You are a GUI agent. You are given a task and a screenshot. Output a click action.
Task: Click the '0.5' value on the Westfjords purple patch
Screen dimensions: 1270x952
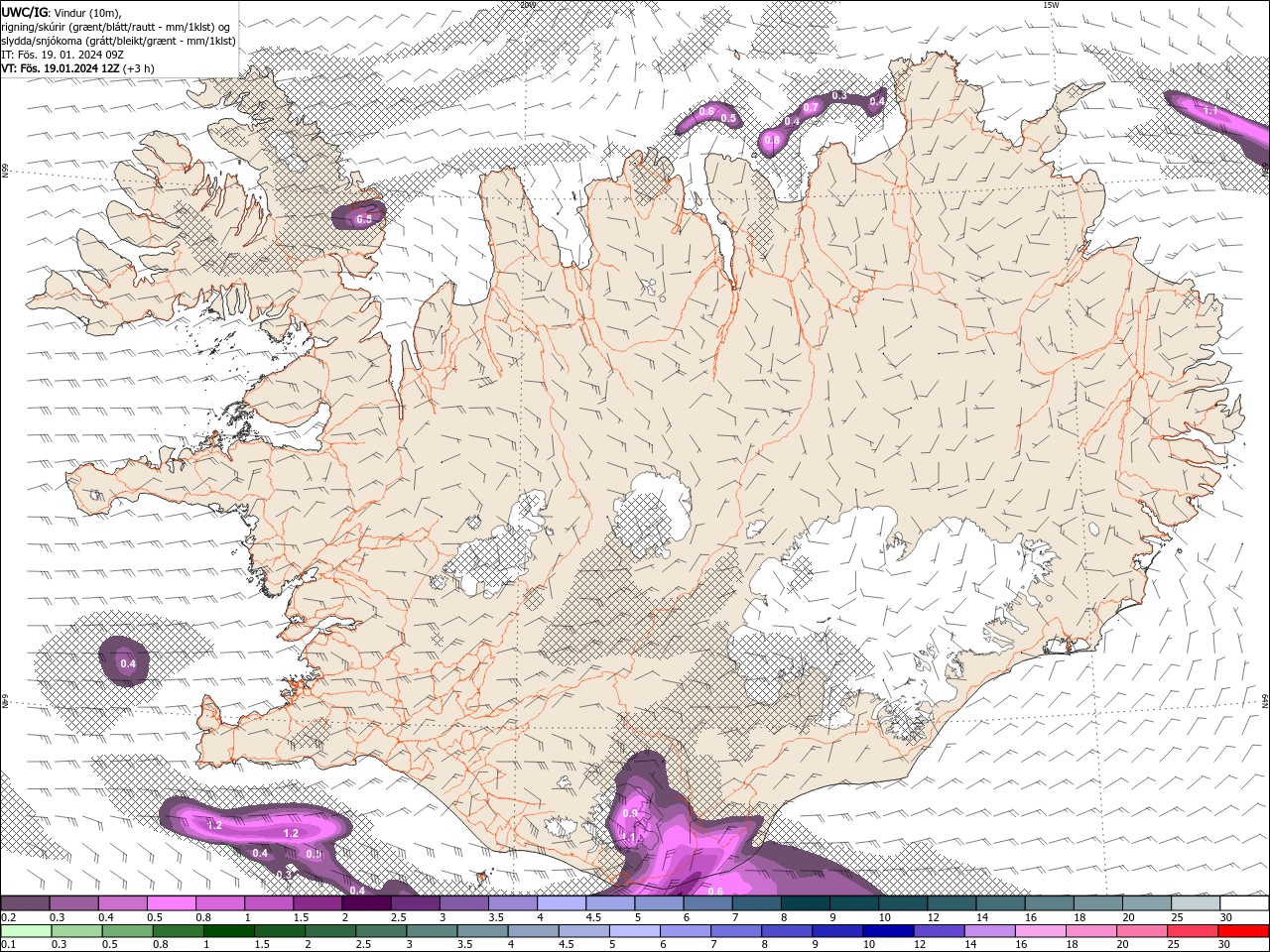[x=364, y=219]
